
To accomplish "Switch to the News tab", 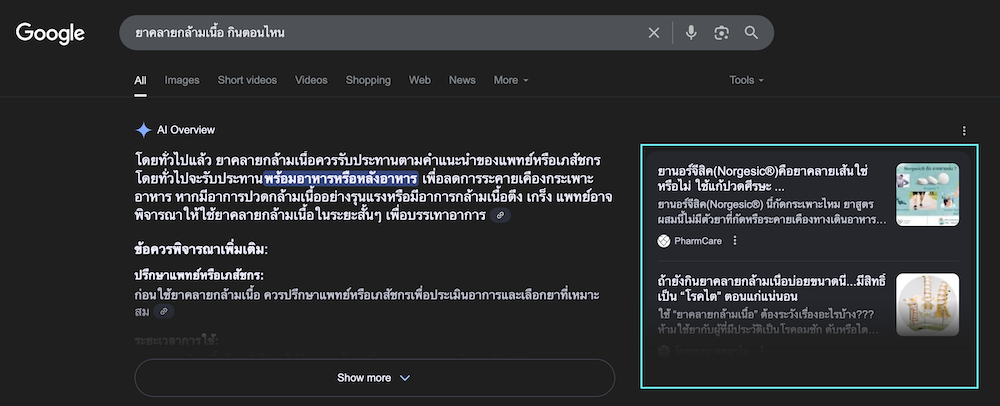I will point(462,80).
